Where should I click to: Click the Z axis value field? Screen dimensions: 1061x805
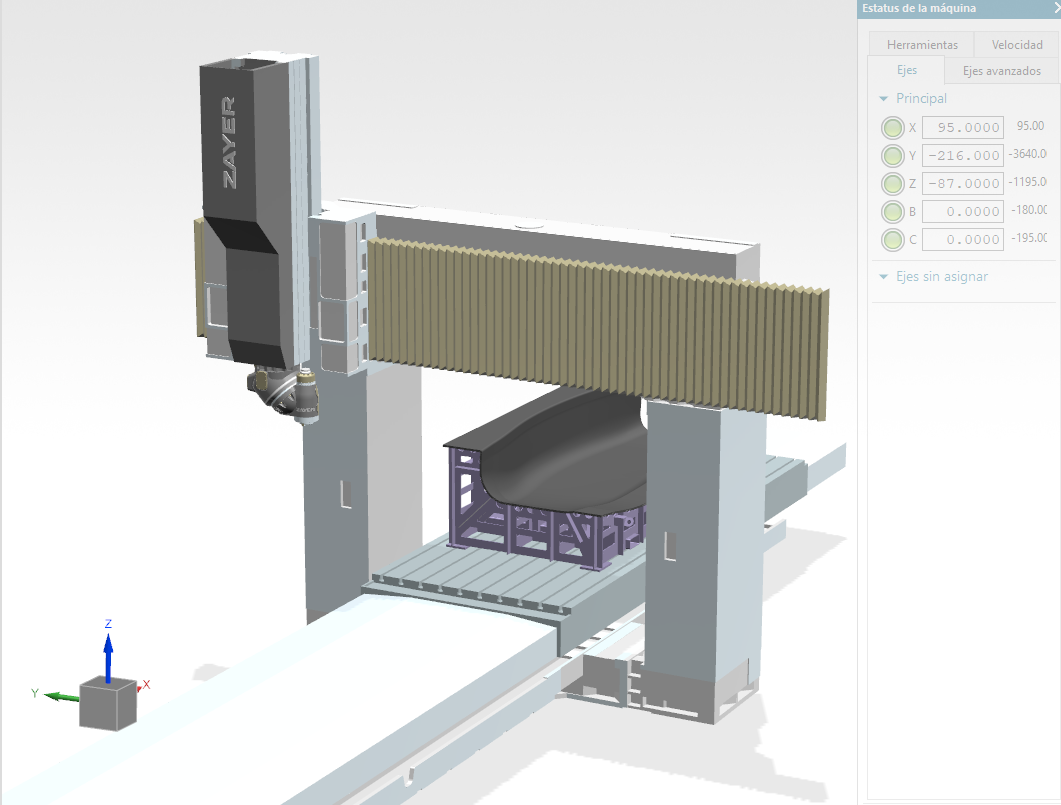coord(962,184)
